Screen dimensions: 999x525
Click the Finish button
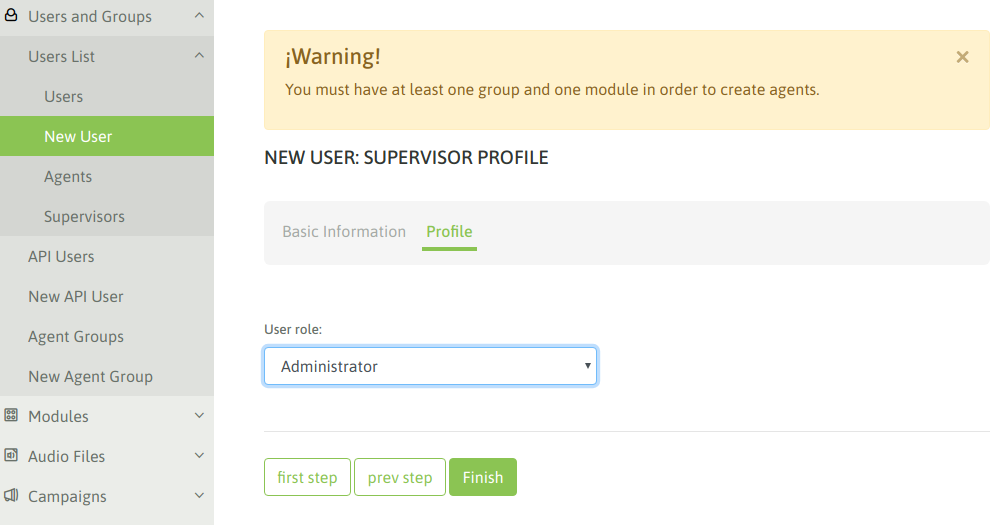(x=483, y=477)
